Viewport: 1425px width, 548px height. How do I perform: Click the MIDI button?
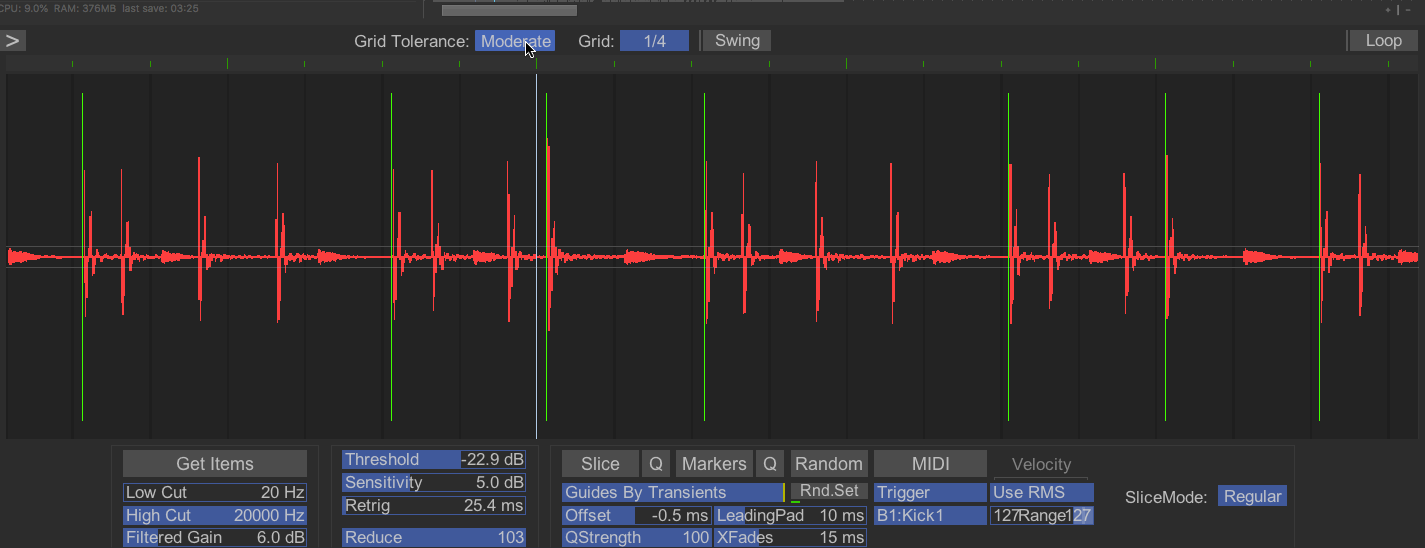pyautogui.click(x=930, y=464)
